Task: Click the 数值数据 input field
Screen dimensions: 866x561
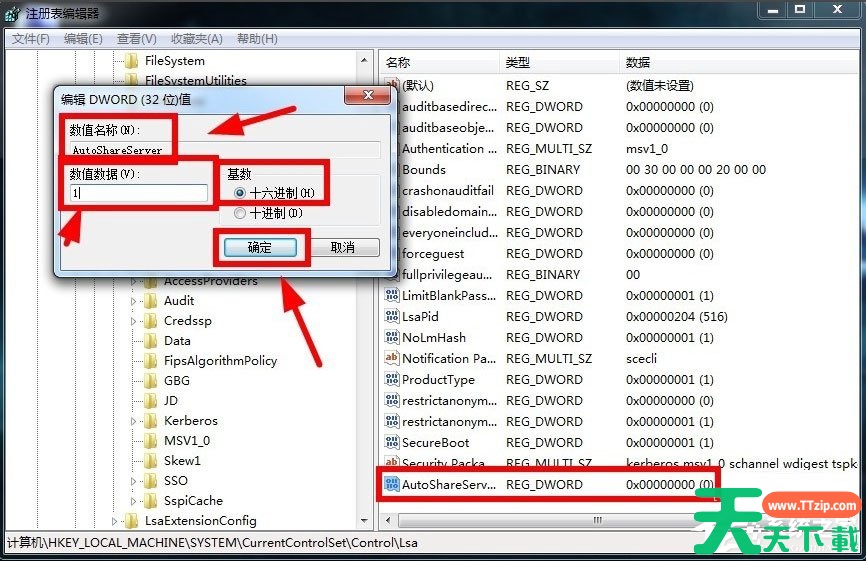Action: 138,193
